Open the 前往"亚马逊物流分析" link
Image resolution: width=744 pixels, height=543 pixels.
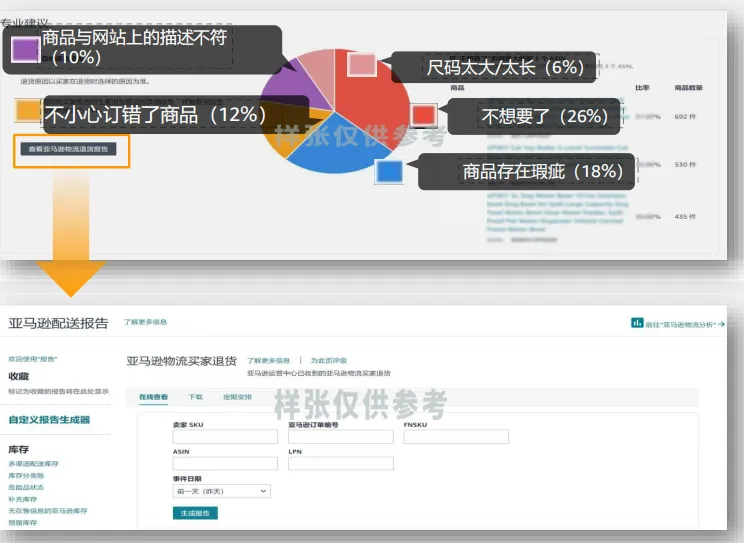click(681, 325)
